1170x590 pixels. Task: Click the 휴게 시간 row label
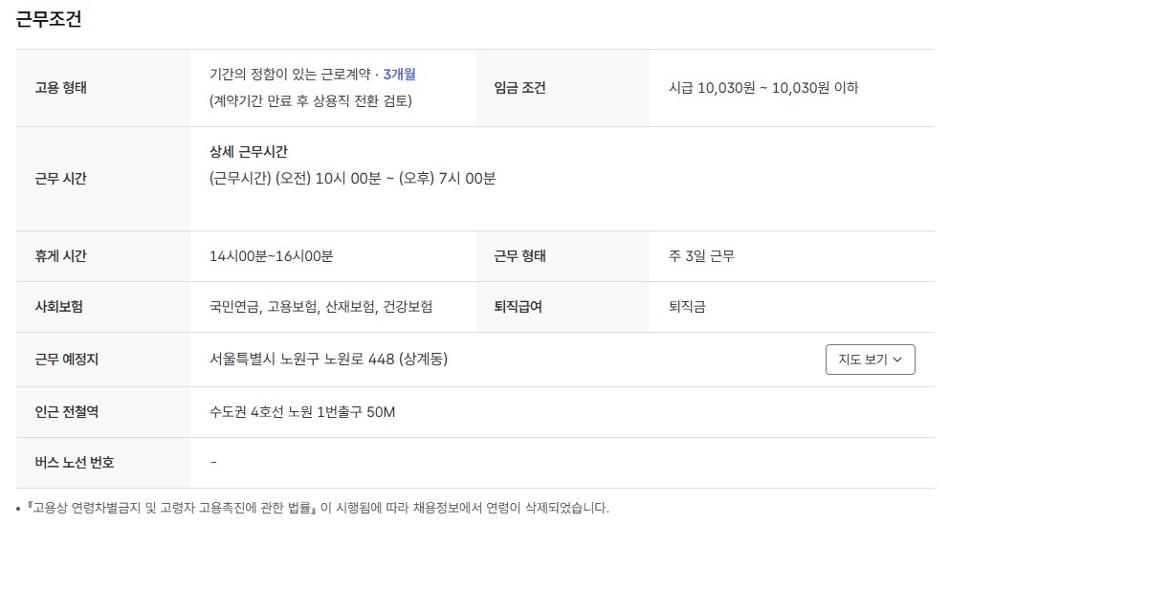(61, 256)
